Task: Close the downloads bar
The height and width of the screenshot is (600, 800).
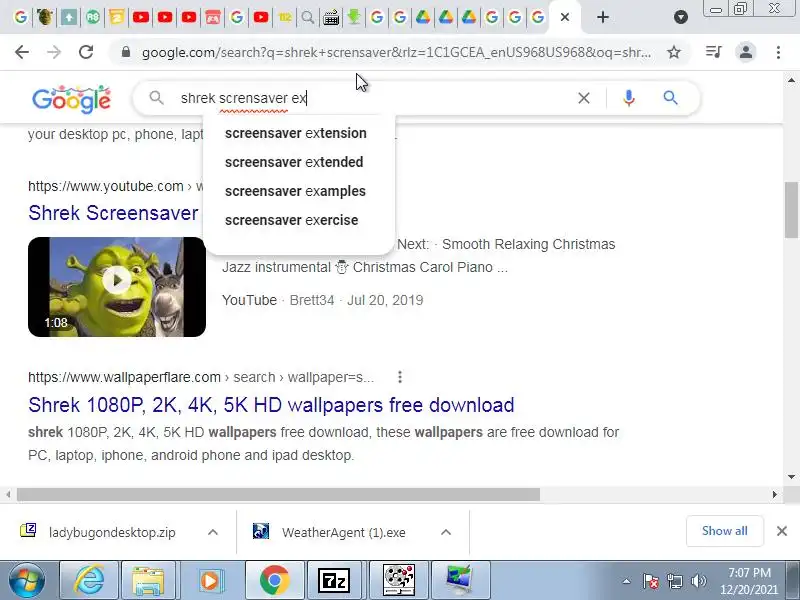Action: pyautogui.click(x=782, y=531)
